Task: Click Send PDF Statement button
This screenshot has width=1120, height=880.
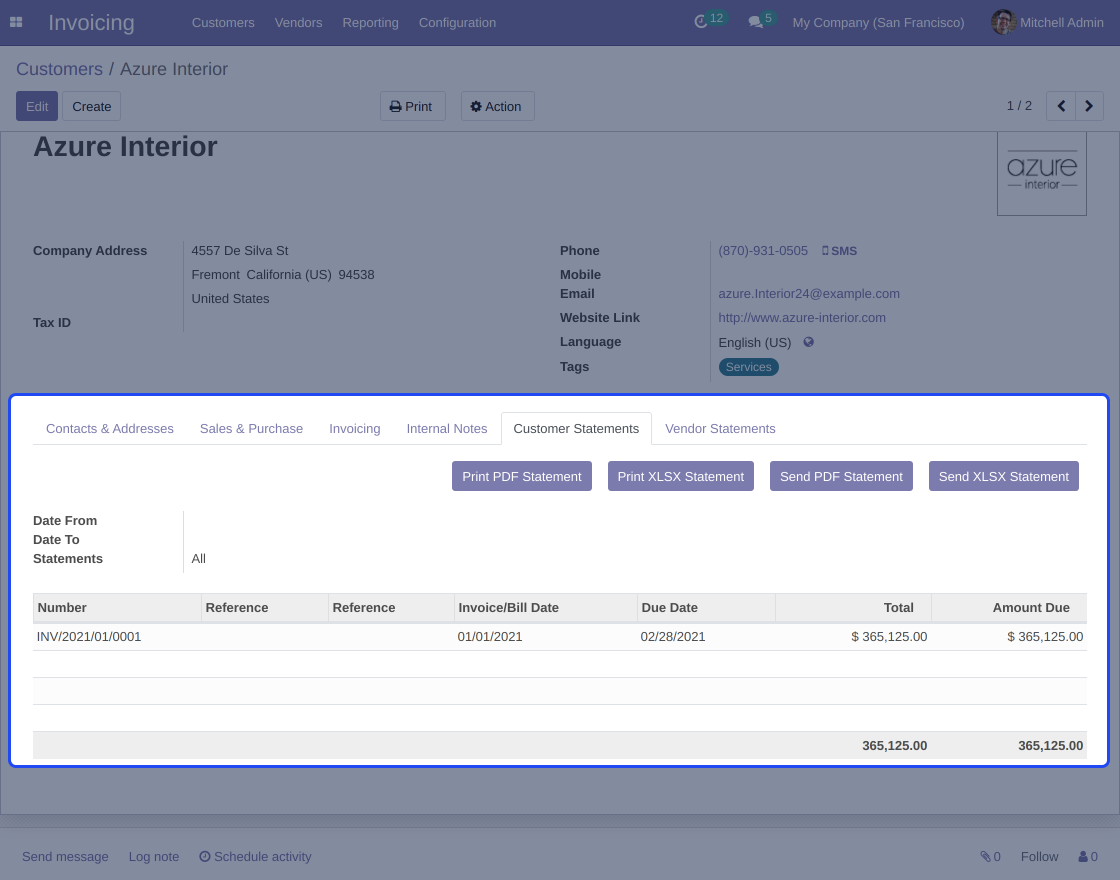Action: click(x=841, y=476)
